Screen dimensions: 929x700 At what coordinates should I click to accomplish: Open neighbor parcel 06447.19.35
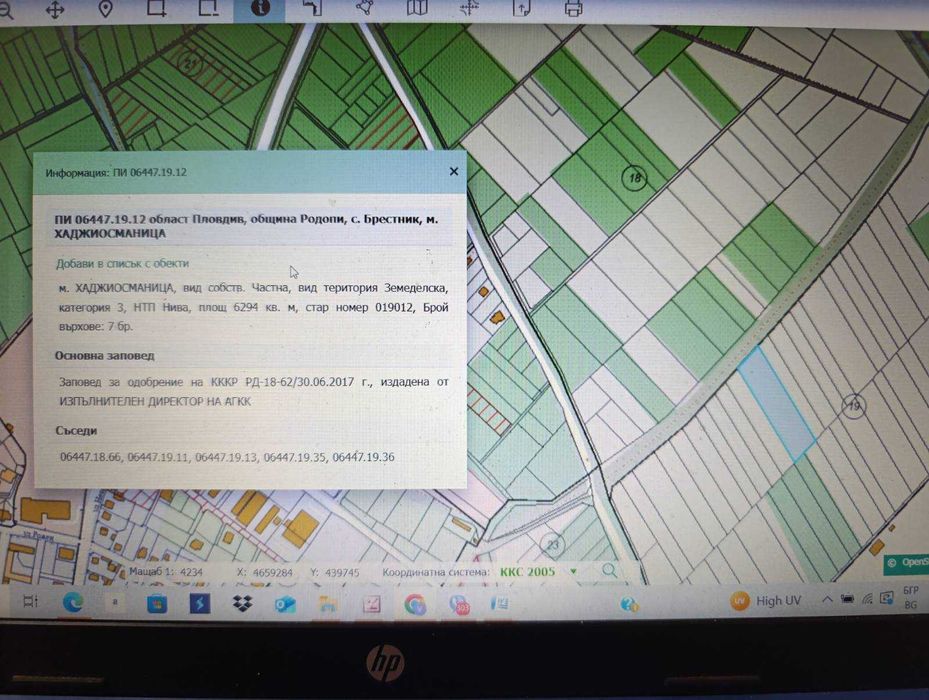pyautogui.click(x=295, y=457)
